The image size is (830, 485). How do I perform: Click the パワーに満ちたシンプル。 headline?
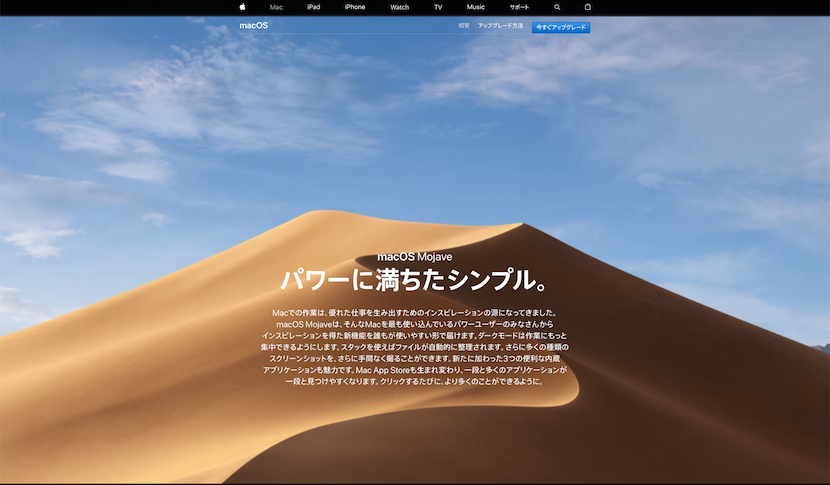pos(414,280)
